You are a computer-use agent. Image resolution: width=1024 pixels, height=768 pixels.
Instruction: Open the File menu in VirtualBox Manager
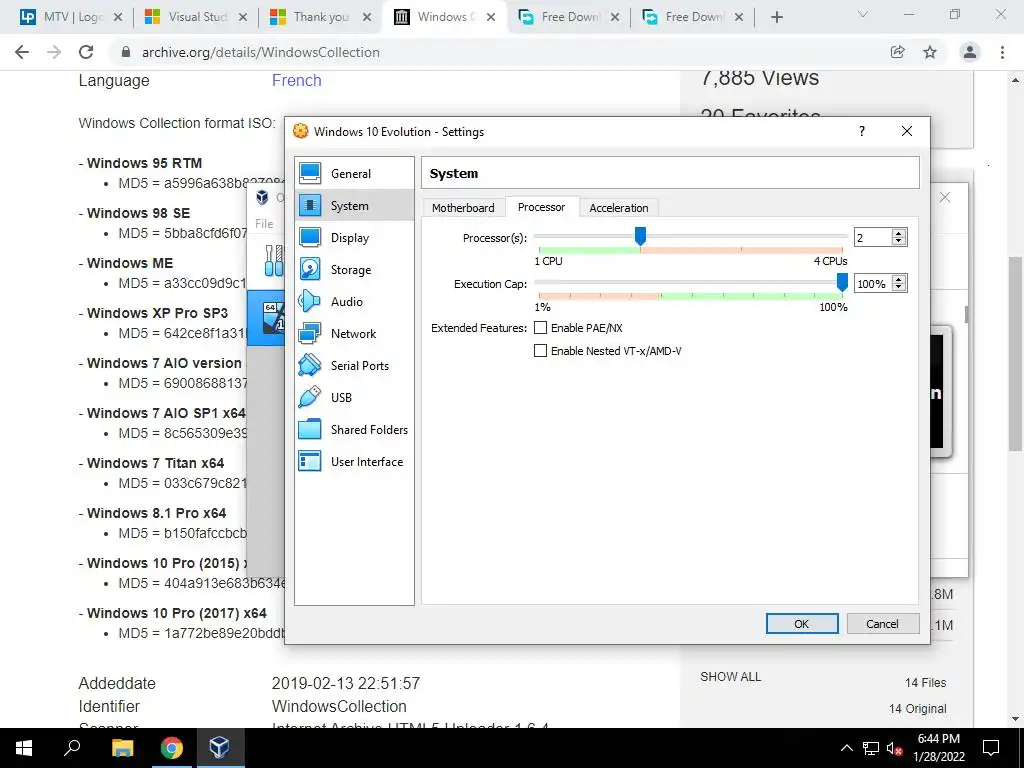(264, 223)
